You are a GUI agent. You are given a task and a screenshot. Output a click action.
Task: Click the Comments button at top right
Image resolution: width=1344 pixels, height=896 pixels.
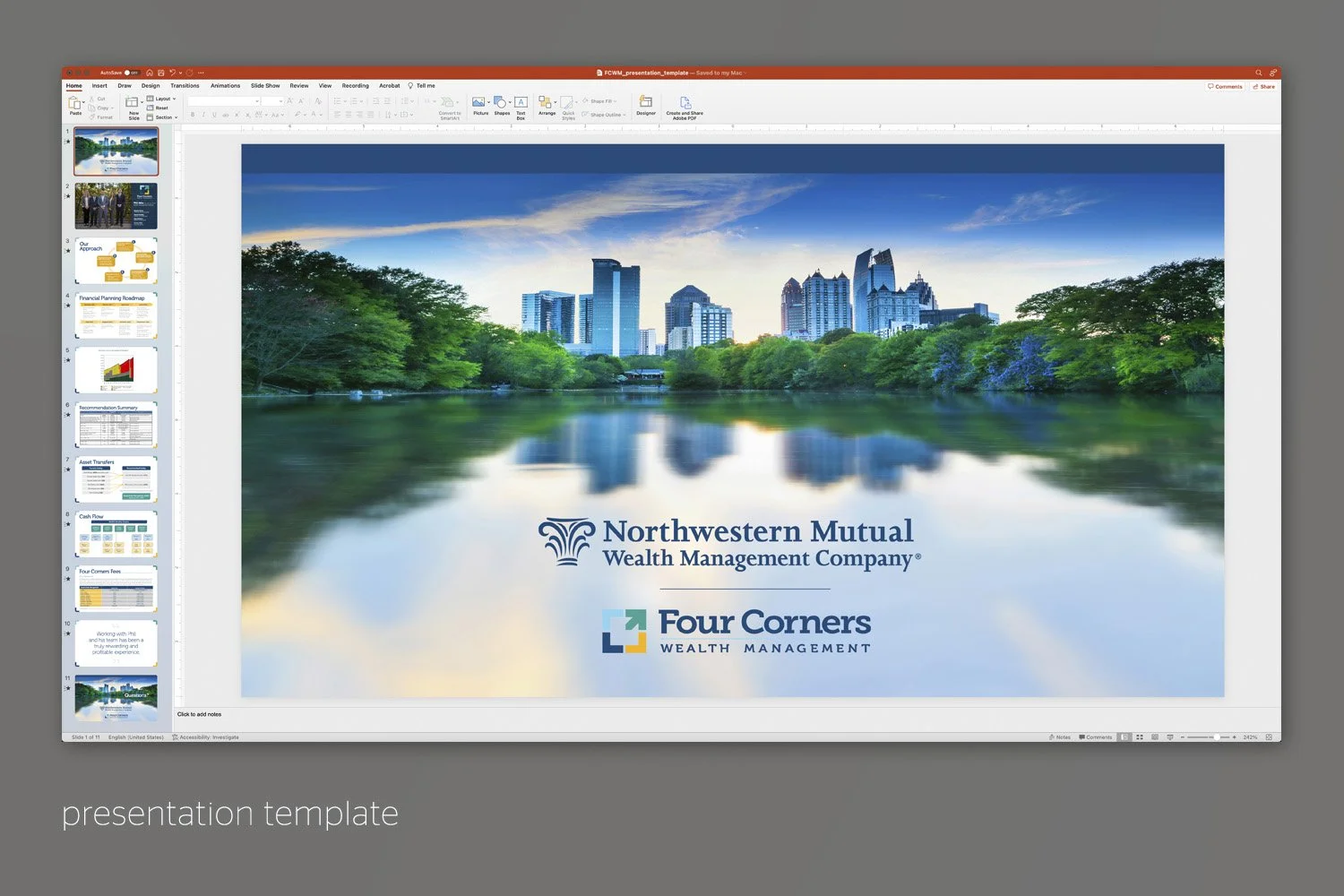coord(1225,86)
